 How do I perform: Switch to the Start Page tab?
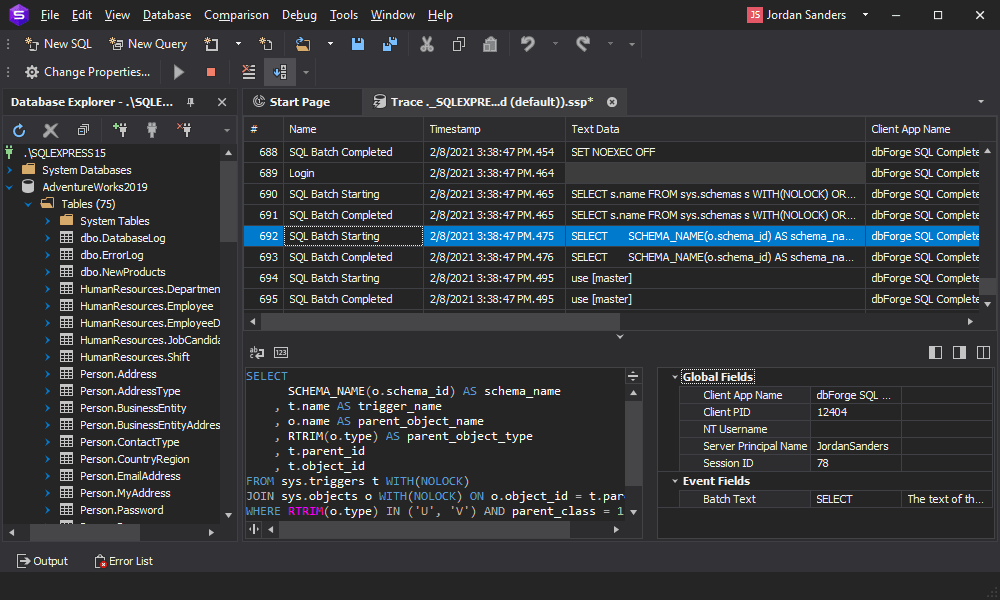(299, 102)
